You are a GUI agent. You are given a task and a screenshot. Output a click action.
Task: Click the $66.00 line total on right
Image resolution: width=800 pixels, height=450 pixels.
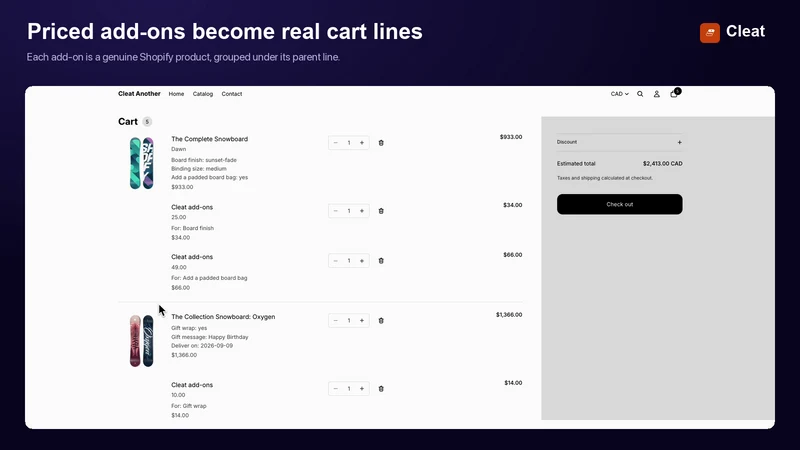[512, 255]
